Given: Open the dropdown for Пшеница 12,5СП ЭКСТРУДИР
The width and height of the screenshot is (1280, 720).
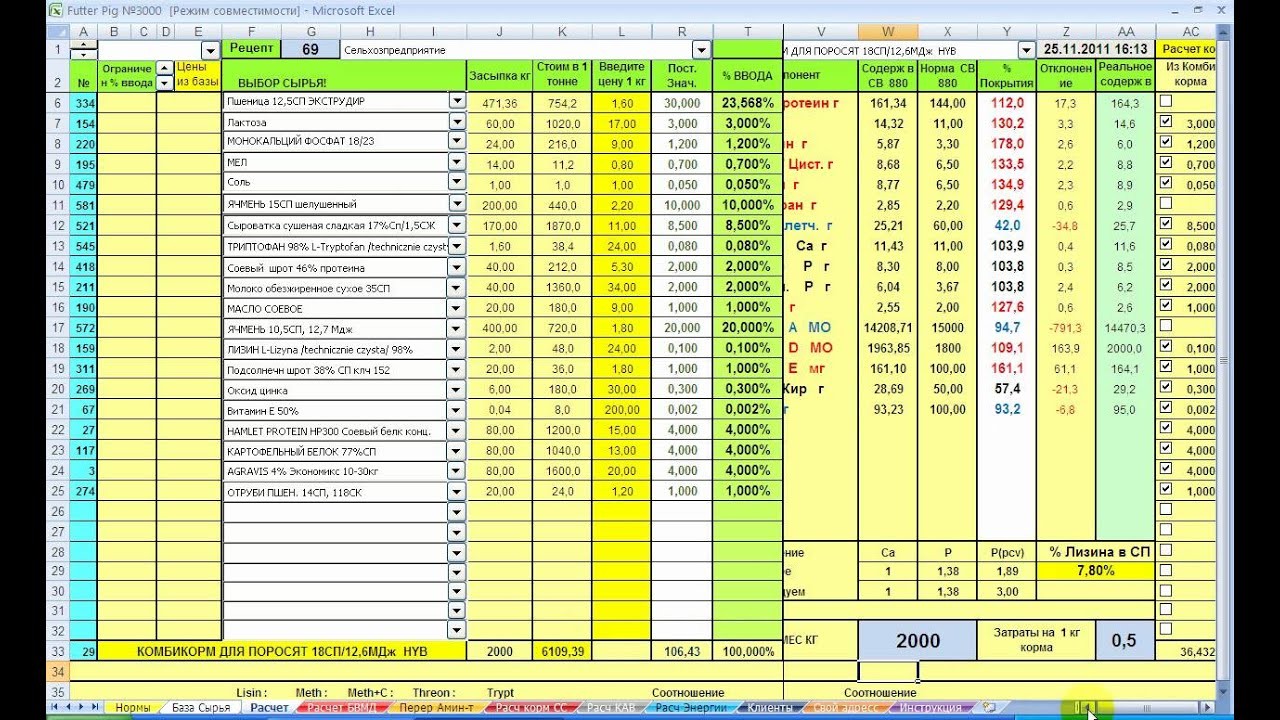Looking at the screenshot, I should tap(457, 101).
